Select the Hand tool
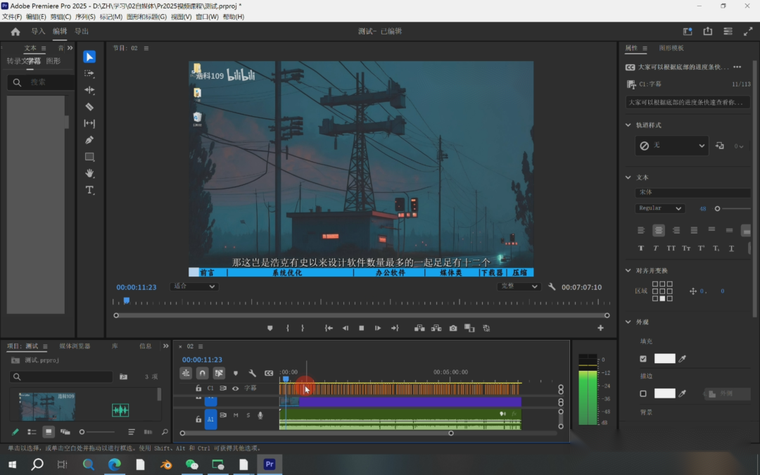The width and height of the screenshot is (760, 475). click(89, 173)
